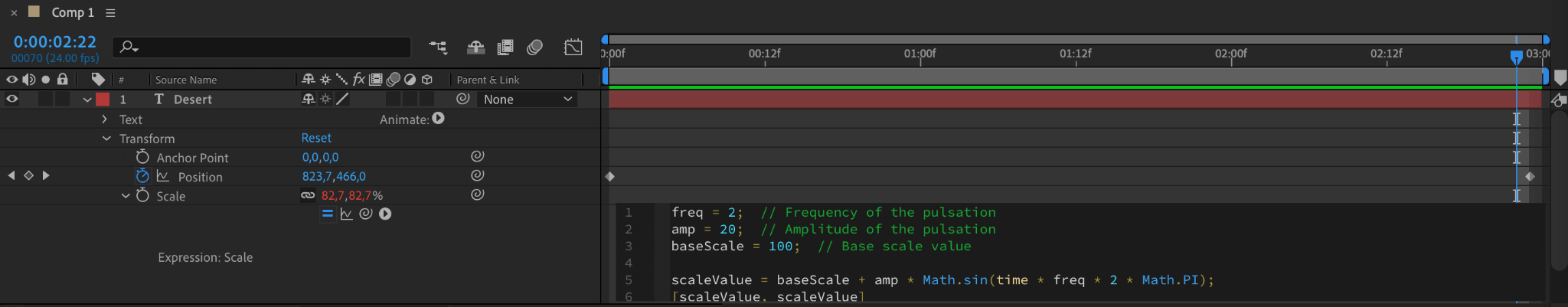This screenshot has height=307, width=1568.
Task: Collapse the Transform property group
Action: (x=106, y=139)
